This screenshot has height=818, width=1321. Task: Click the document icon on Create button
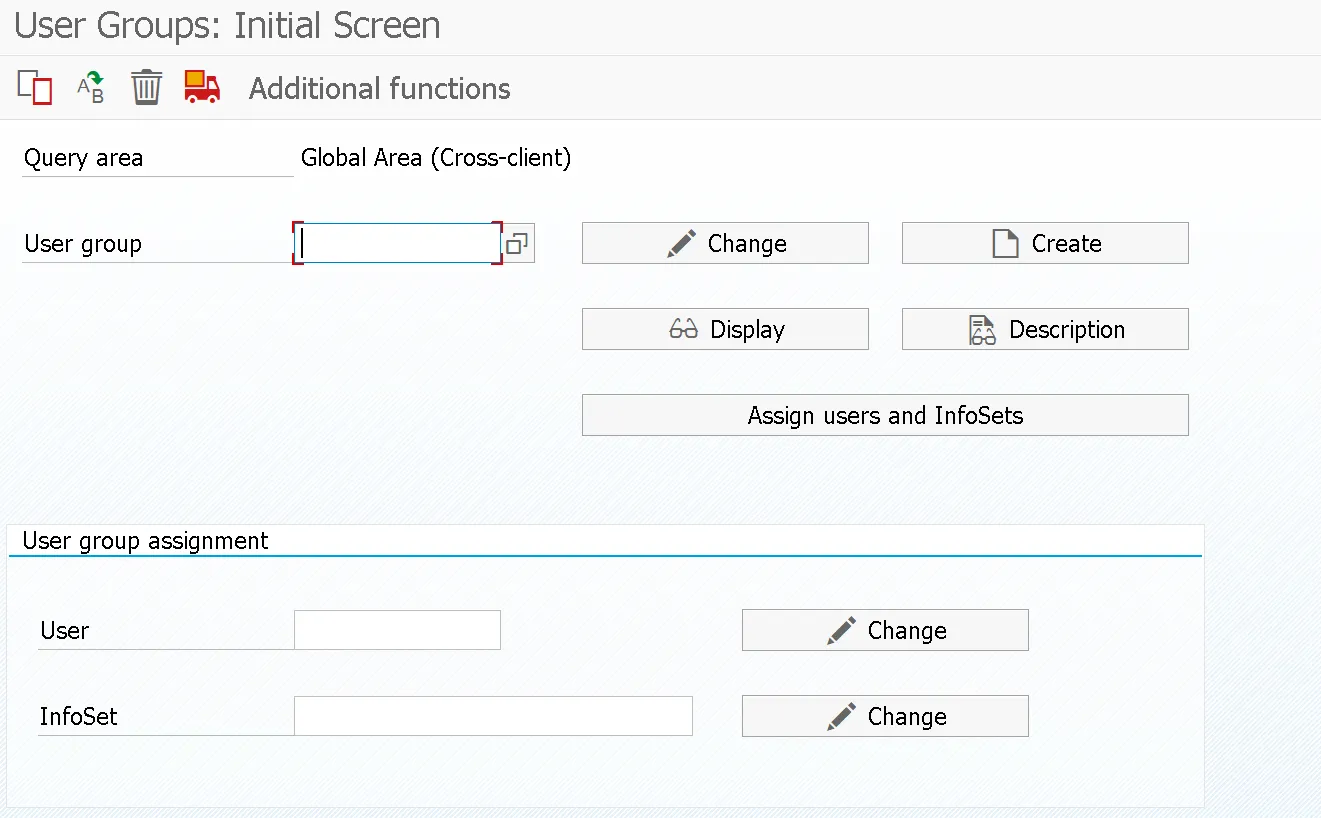(1005, 244)
